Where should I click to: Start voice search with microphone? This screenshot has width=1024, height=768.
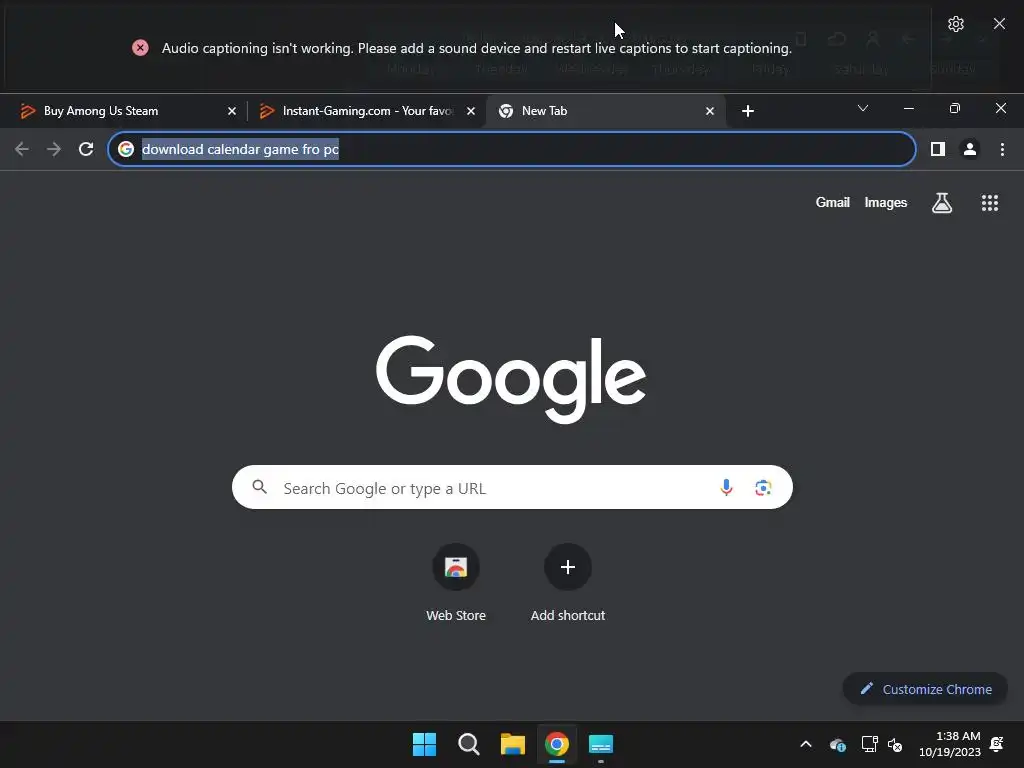pyautogui.click(x=726, y=487)
